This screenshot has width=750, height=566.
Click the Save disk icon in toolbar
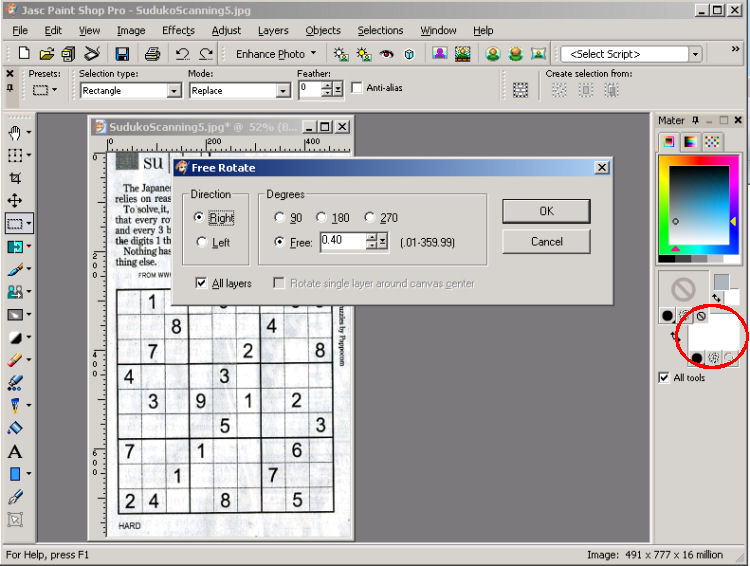121,54
